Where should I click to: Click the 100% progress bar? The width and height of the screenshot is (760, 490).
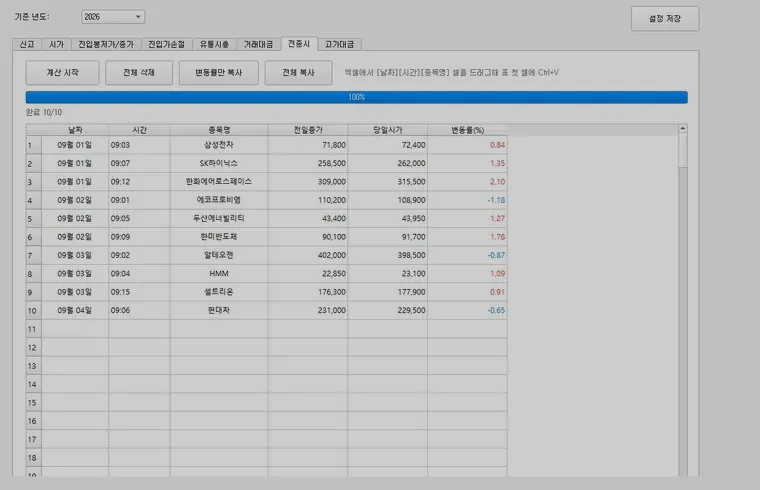pos(357,97)
